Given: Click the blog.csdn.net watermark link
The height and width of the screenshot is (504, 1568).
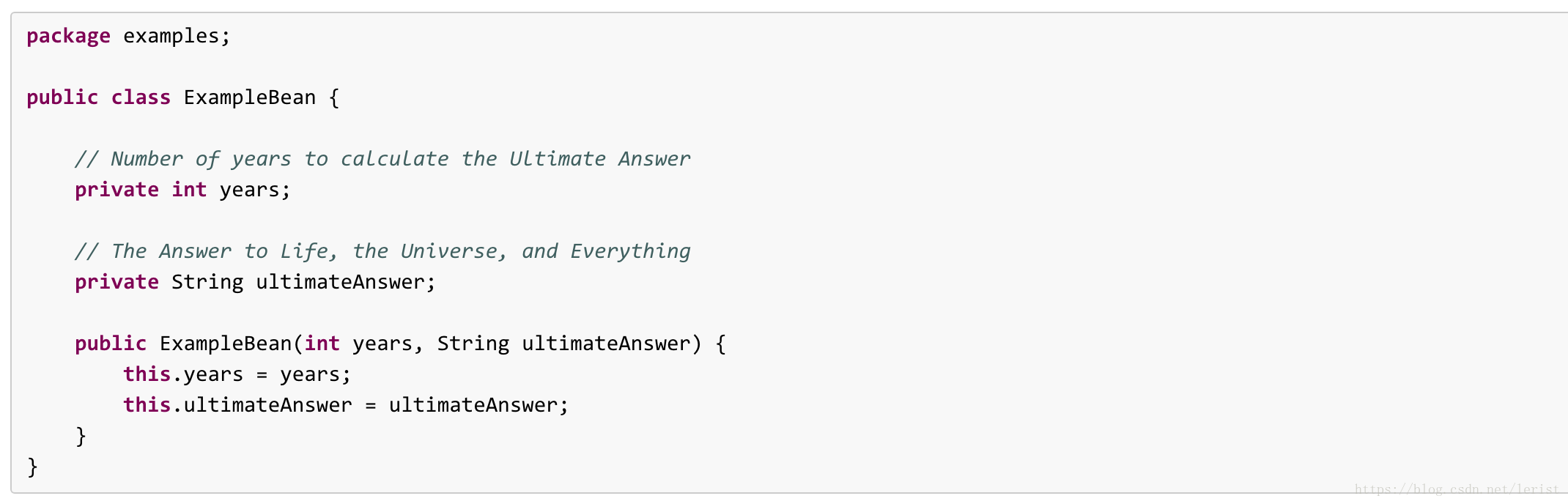Looking at the screenshot, I should (1457, 489).
